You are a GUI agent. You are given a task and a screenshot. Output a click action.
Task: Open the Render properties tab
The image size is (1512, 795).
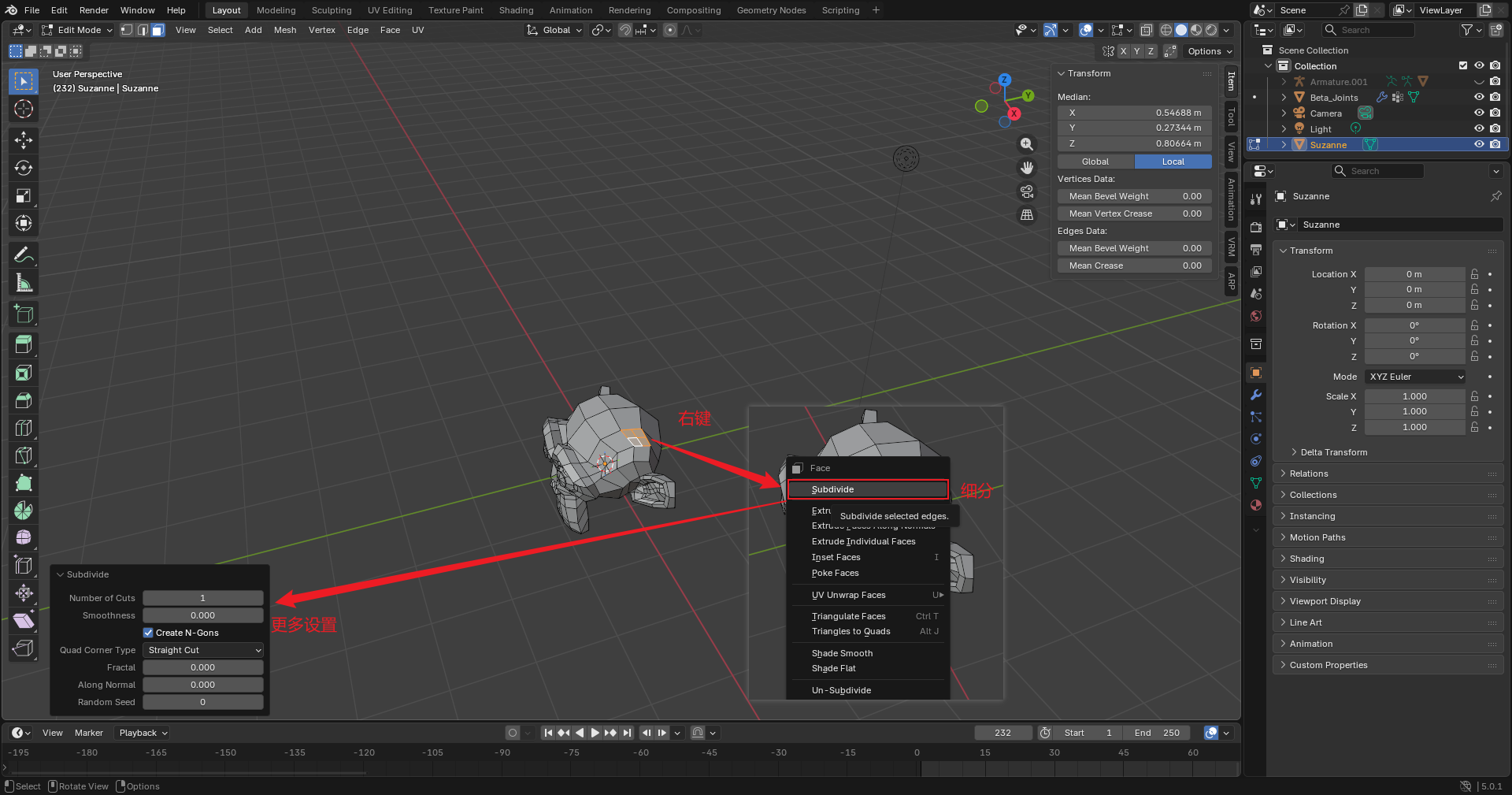click(x=1256, y=227)
